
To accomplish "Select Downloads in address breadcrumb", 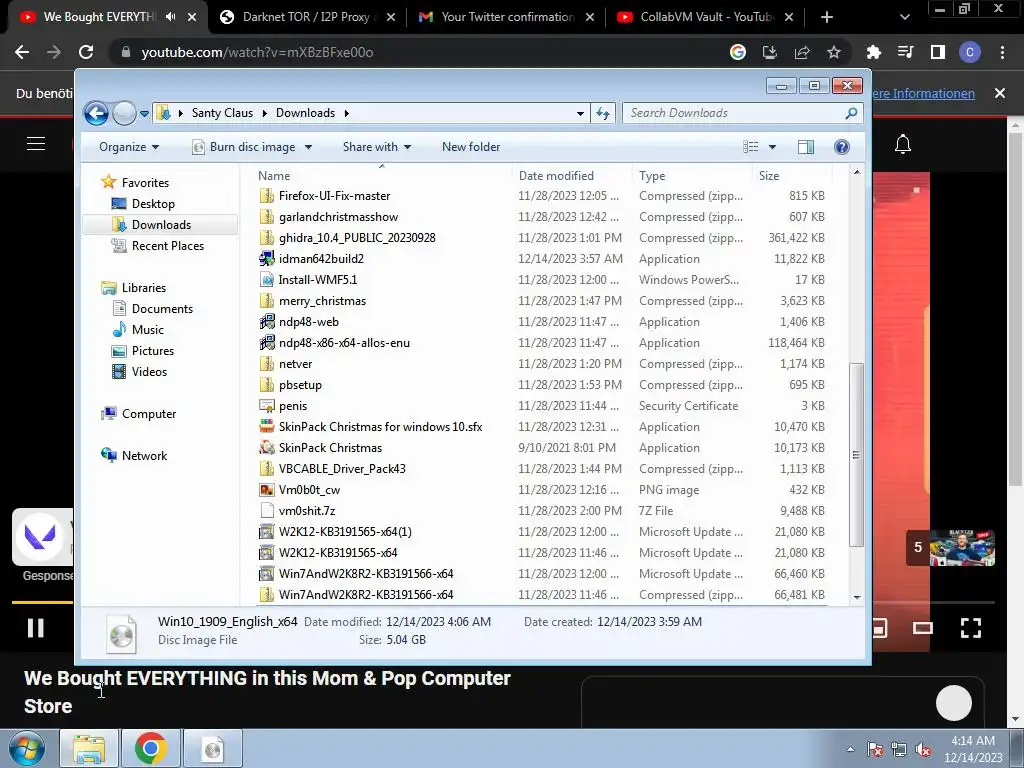I will [305, 113].
